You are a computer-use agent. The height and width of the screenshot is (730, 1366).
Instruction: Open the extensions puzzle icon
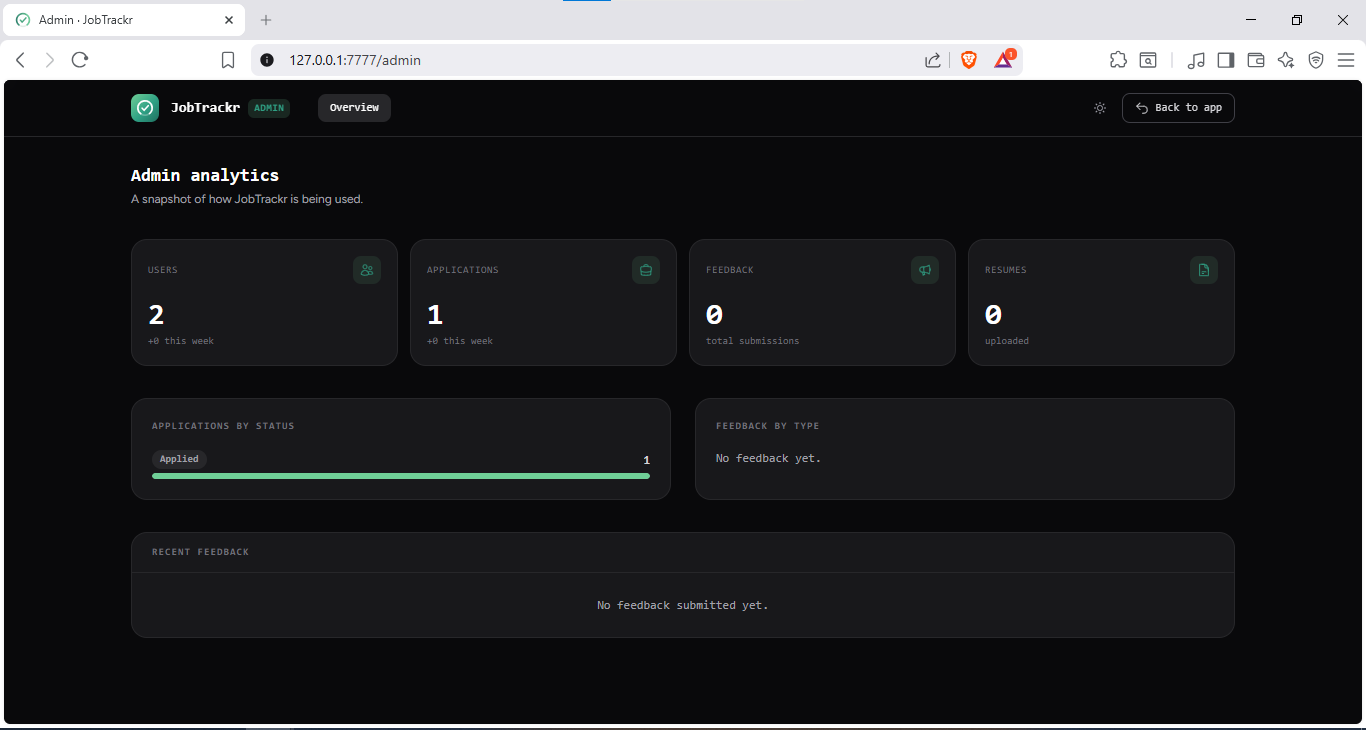click(1118, 60)
